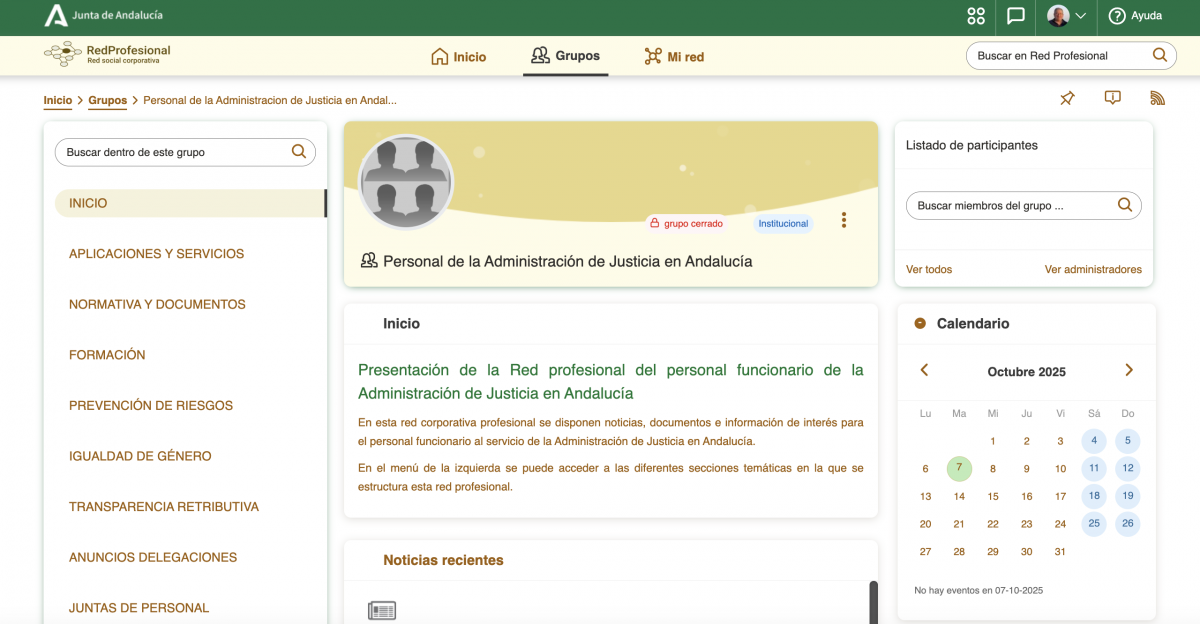The image size is (1200, 624).
Task: Click the search icon in member search
Action: [x=1125, y=205]
